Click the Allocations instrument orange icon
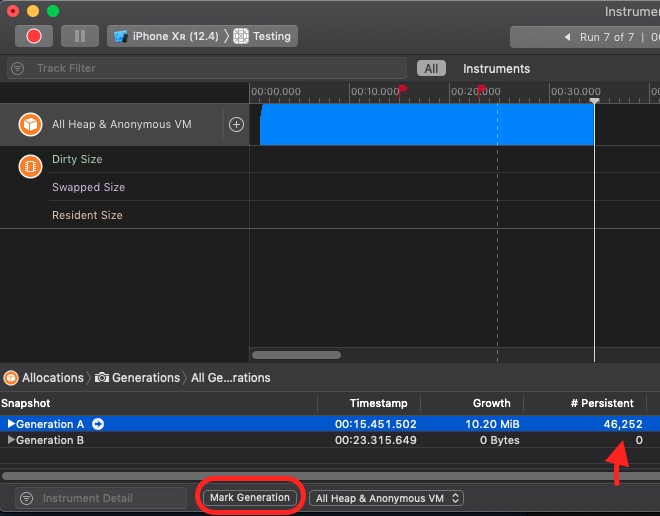The height and width of the screenshot is (516, 660). click(31, 125)
